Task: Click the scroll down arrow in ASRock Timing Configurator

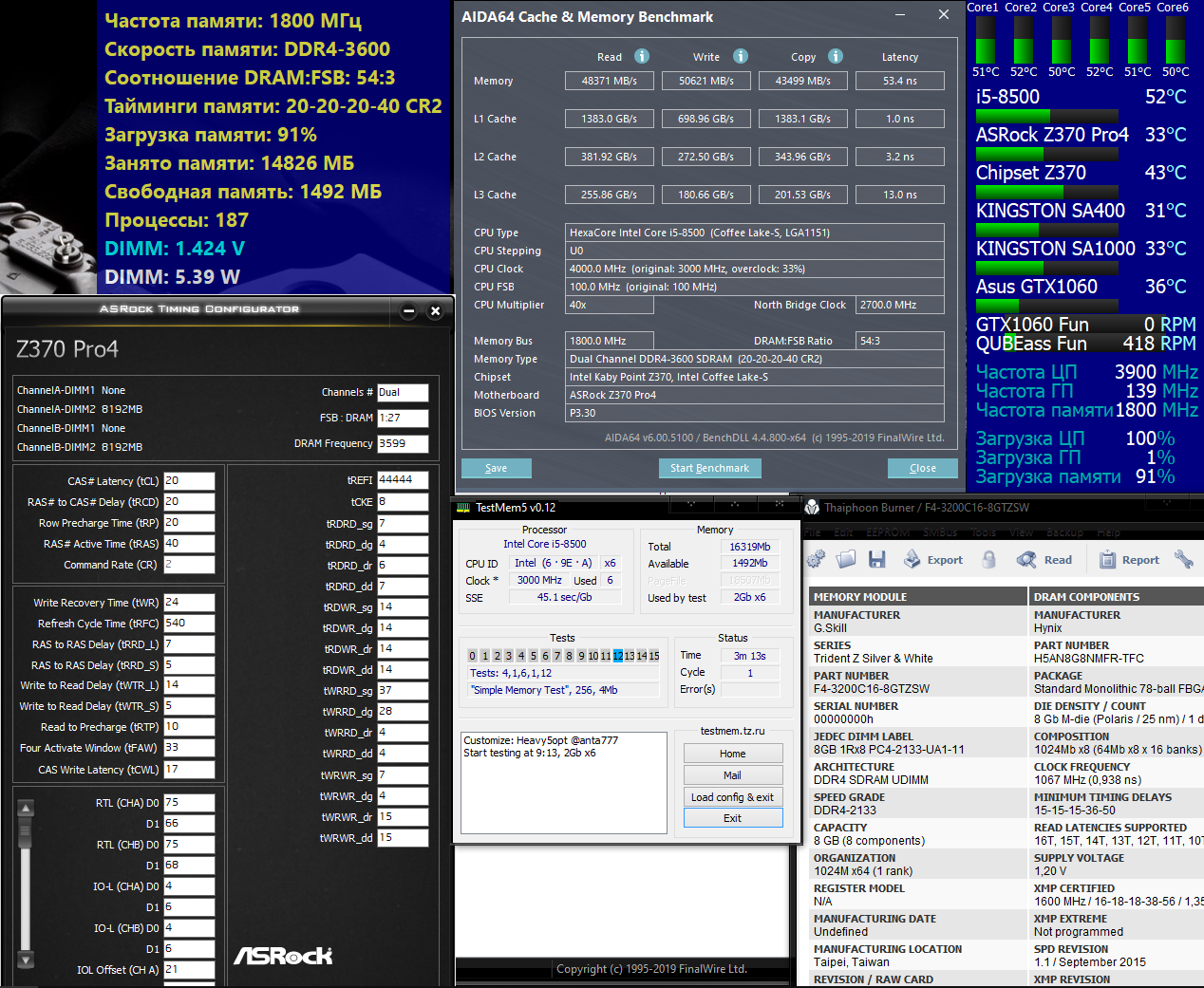Action: 26,960
